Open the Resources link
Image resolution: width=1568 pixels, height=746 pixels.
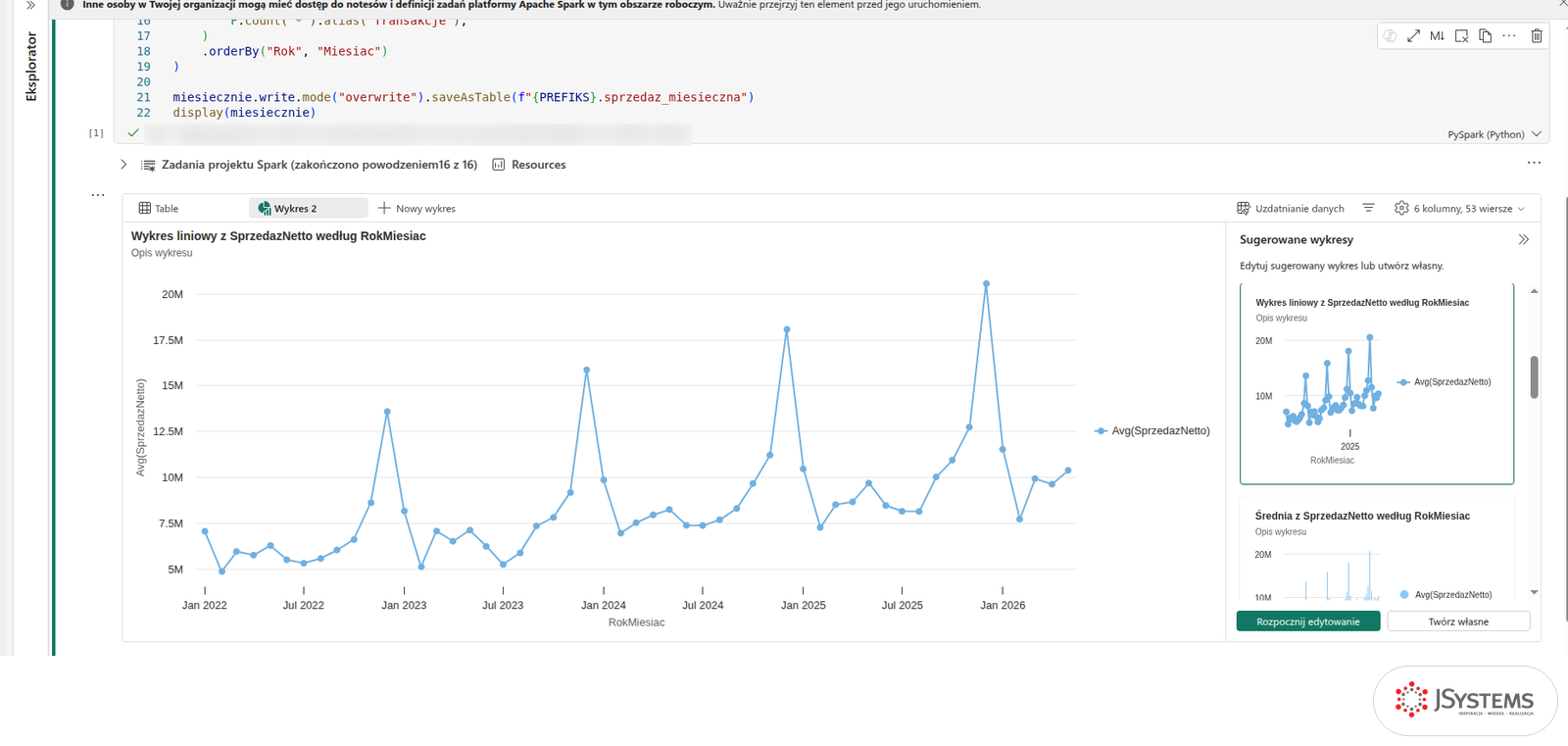tap(529, 165)
